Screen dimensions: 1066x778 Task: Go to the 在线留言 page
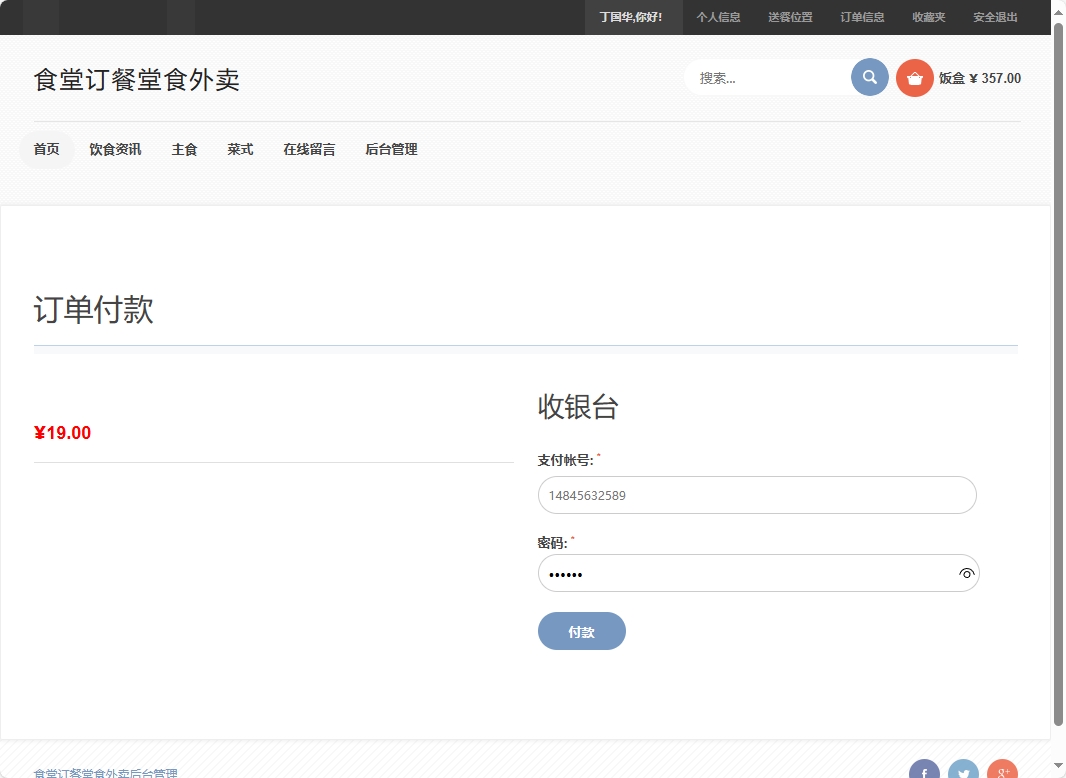(x=308, y=148)
